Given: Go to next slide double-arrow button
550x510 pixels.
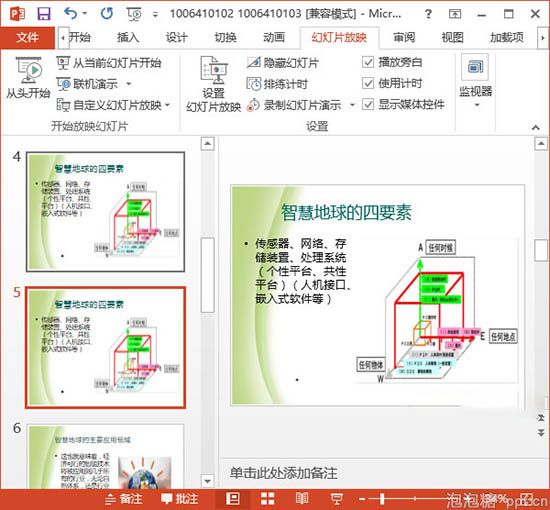Looking at the screenshot, I should pos(541,433).
